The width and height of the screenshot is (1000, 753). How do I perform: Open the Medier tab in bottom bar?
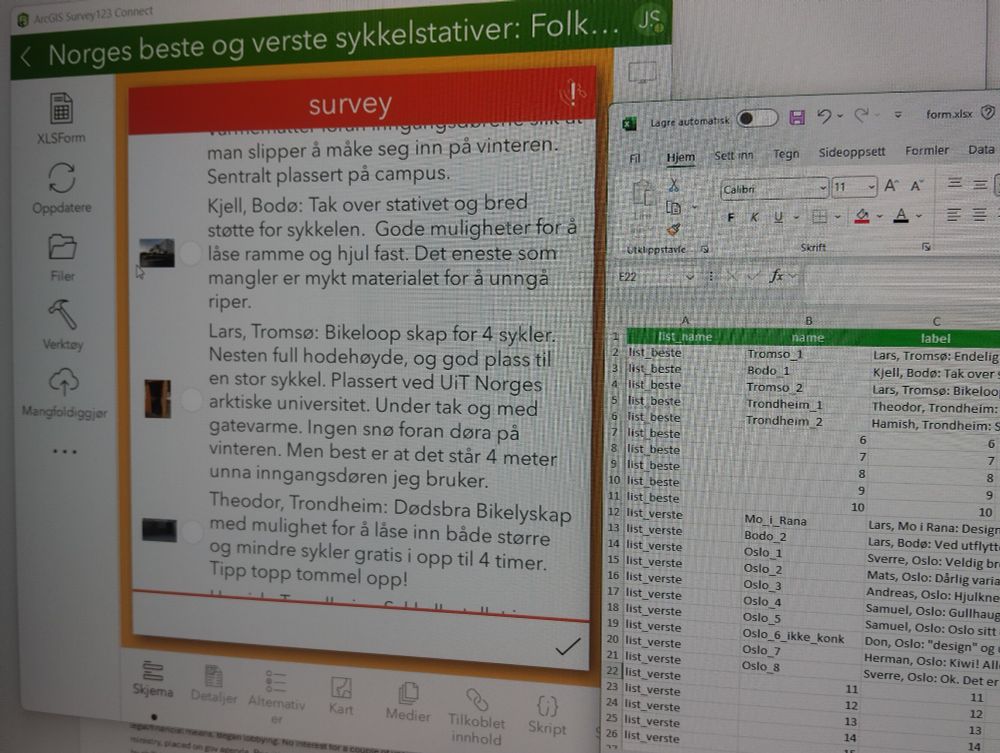(x=408, y=702)
